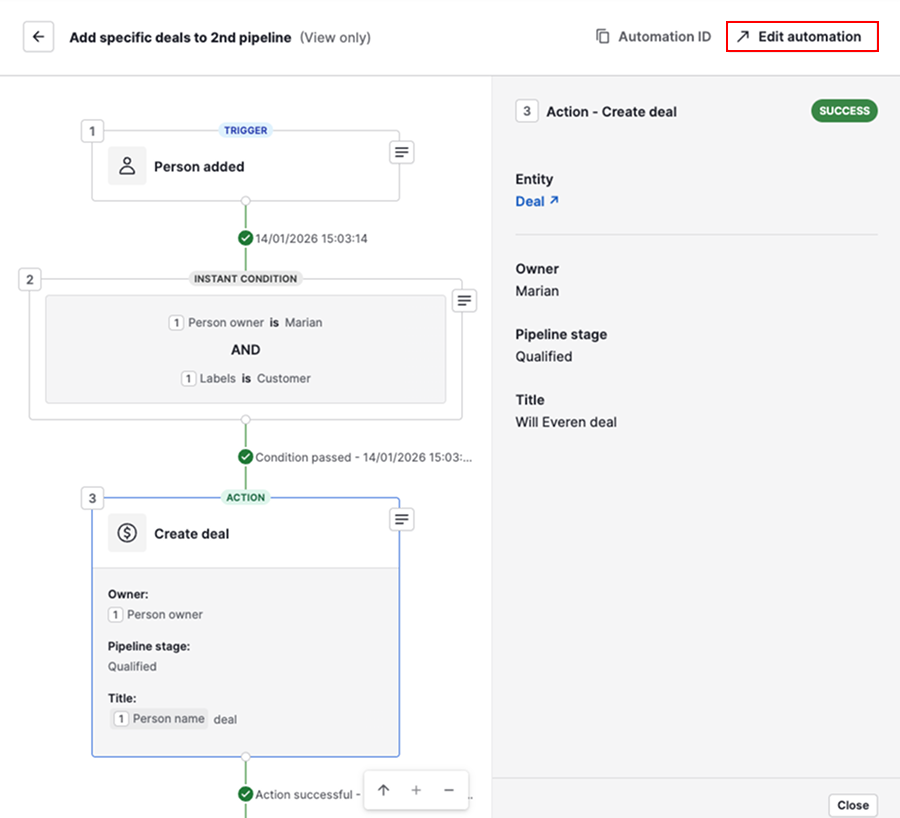Screen dimensions: 900x818
Task: Click green checkmark beside Condition passed
Action: tap(245, 457)
